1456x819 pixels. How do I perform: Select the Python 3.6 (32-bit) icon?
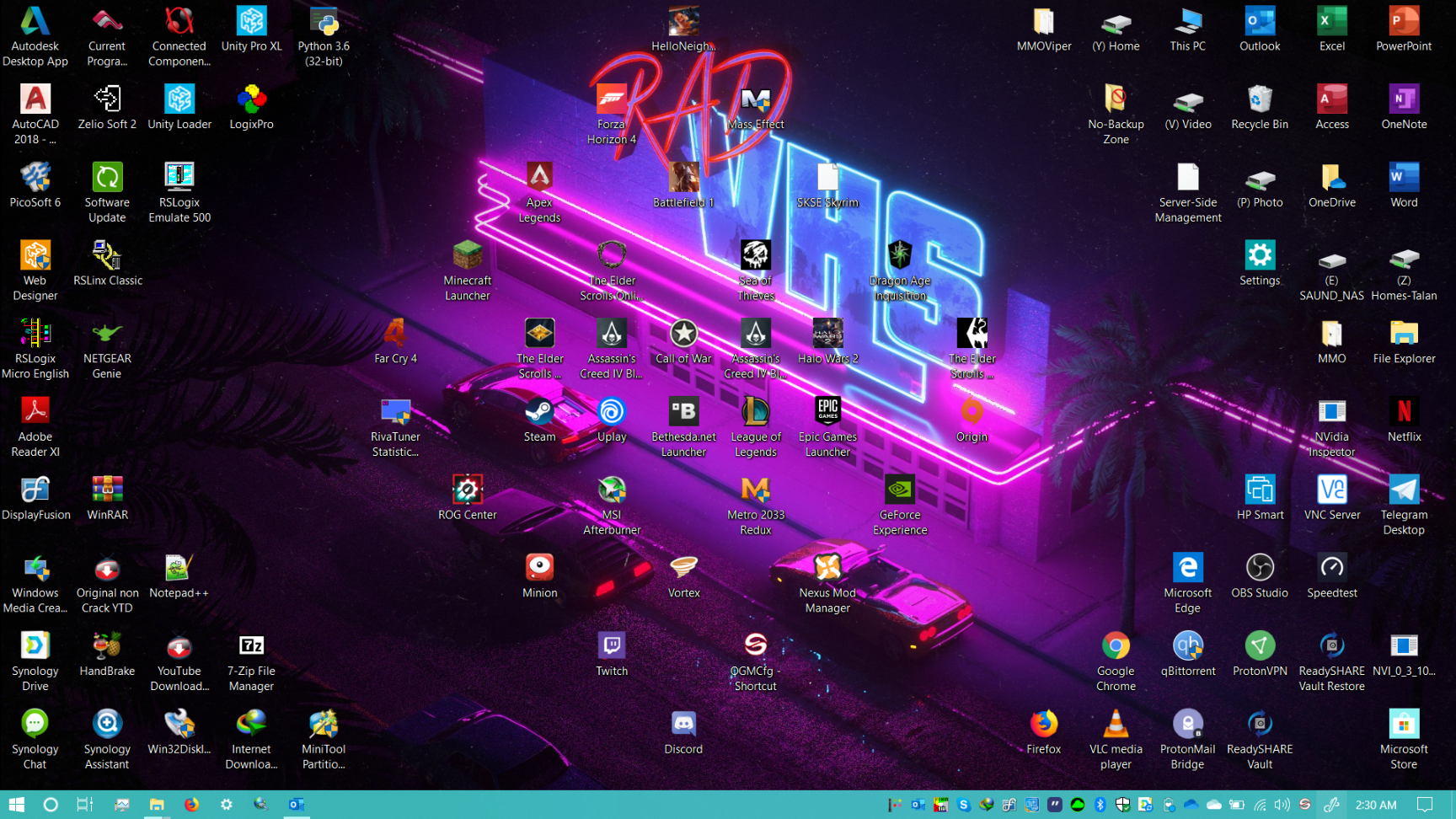tap(324, 36)
